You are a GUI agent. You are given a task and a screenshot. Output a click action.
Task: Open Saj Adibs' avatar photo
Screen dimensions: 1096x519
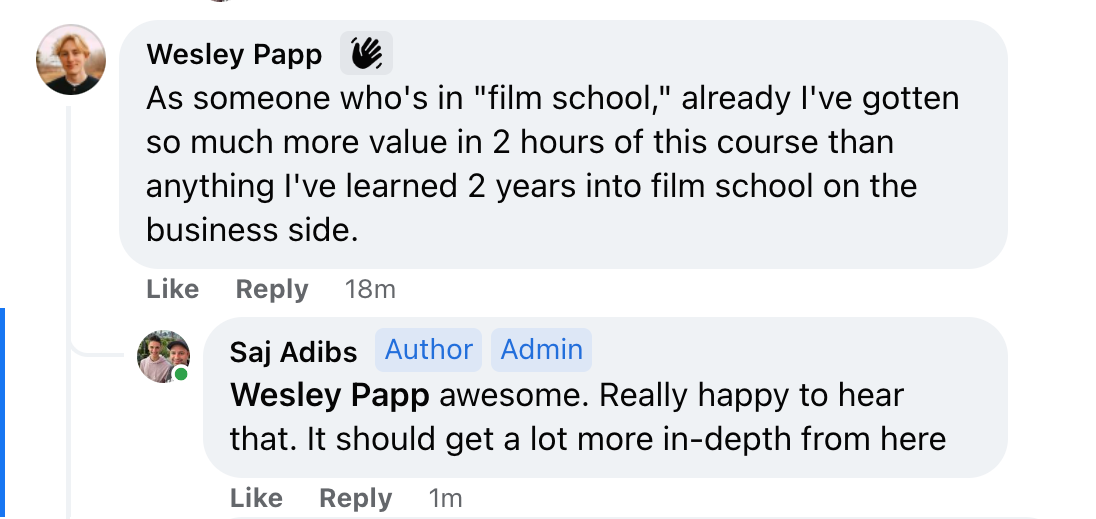coord(163,356)
